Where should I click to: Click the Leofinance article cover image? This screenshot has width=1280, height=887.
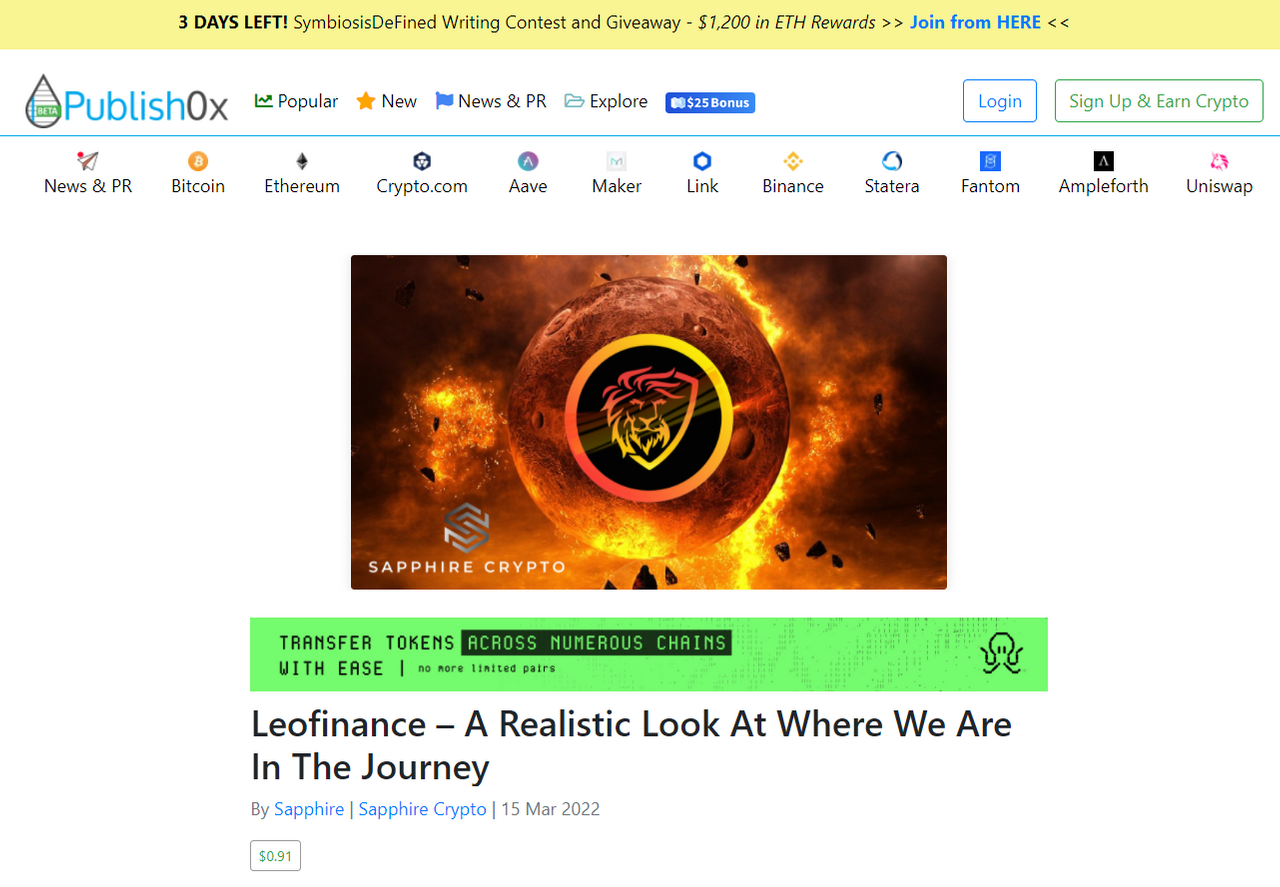pos(649,422)
